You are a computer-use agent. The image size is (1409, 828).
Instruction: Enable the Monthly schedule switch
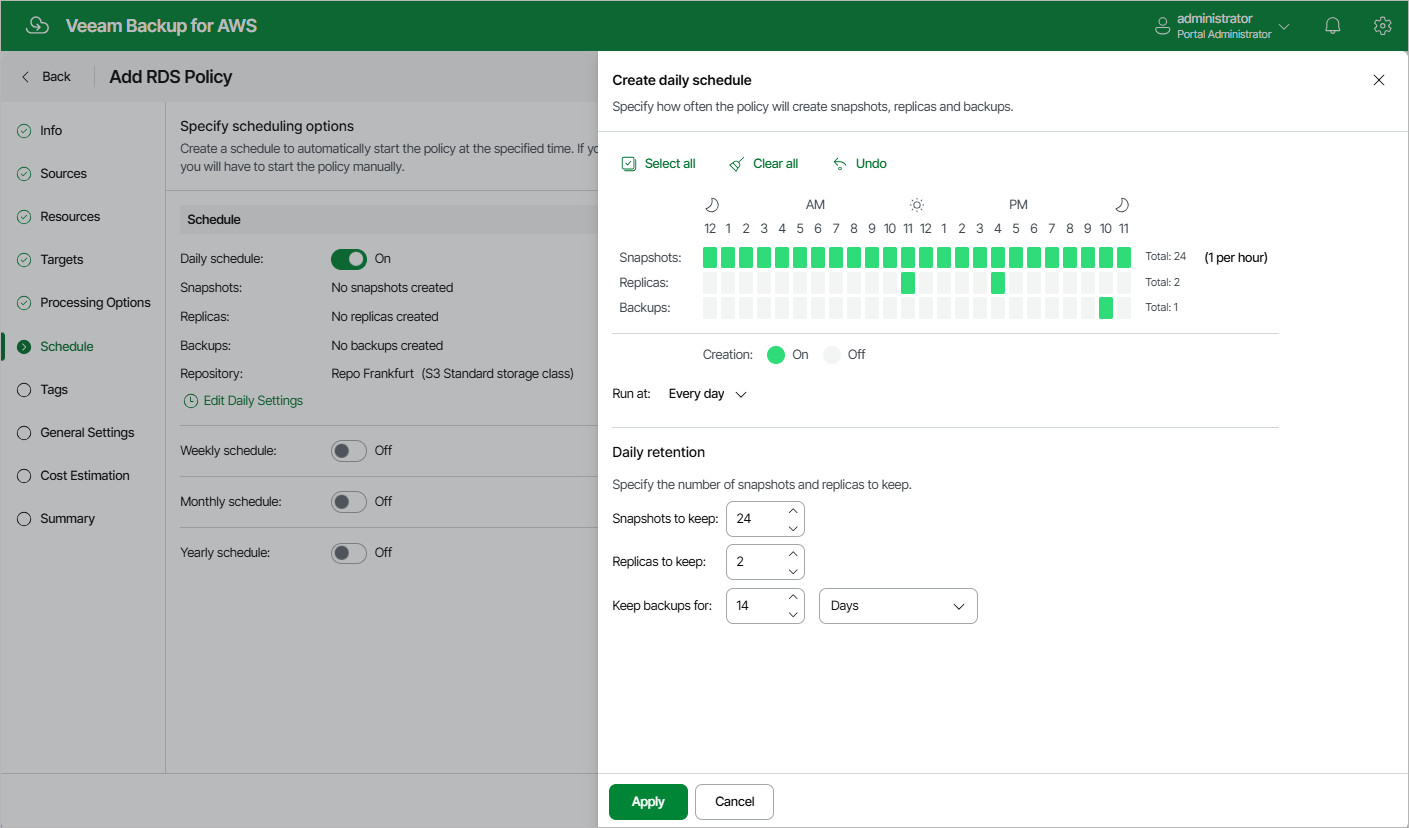(349, 502)
